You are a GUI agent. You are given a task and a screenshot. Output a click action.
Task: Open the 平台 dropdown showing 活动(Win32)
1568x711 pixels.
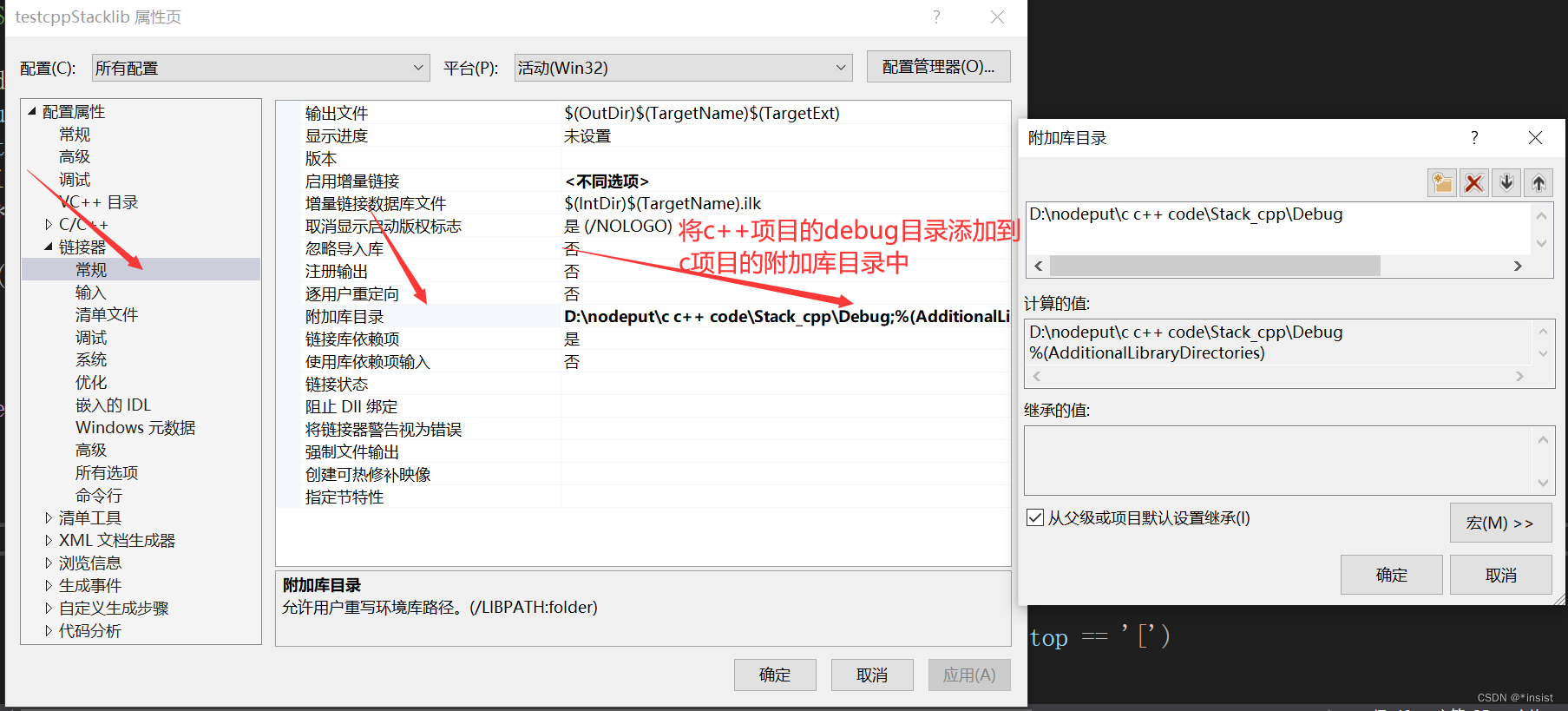click(684, 68)
